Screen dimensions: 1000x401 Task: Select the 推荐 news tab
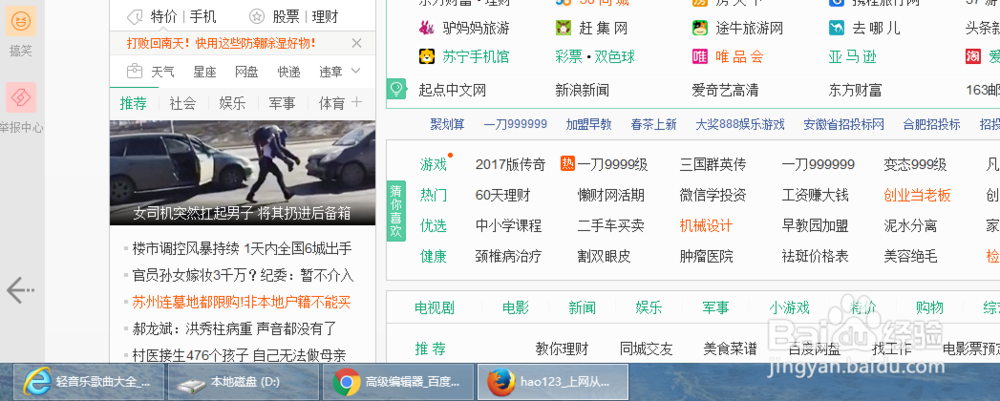(133, 103)
